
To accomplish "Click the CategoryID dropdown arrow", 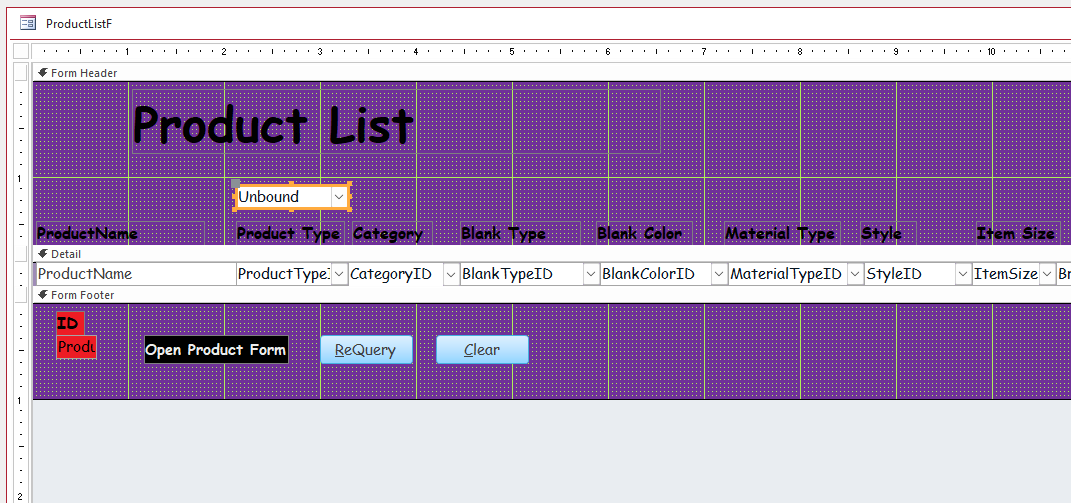I will (x=451, y=274).
